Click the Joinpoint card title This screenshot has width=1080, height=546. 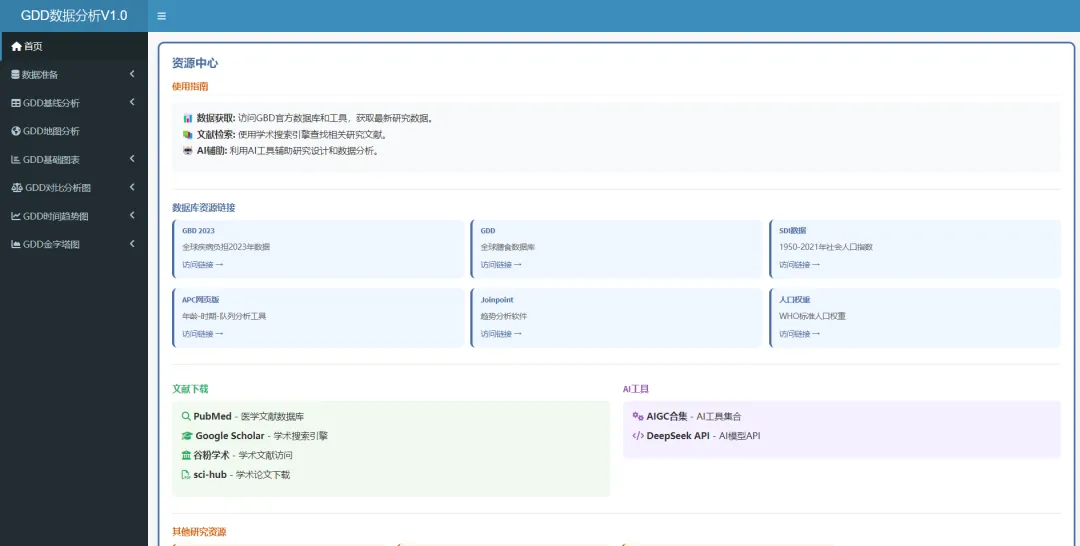[x=497, y=300]
